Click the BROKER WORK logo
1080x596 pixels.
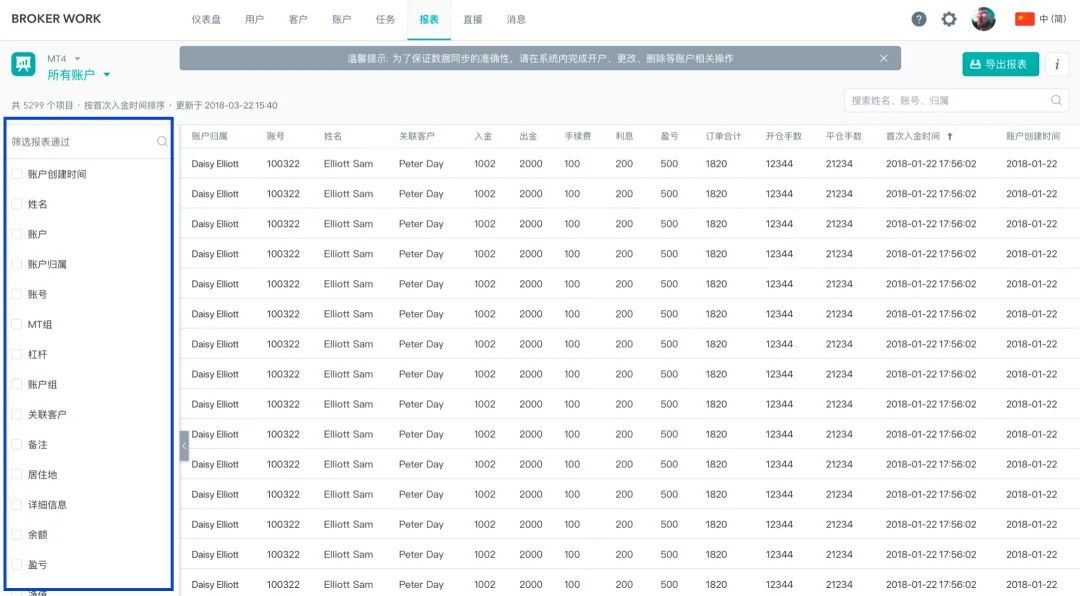(x=56, y=19)
